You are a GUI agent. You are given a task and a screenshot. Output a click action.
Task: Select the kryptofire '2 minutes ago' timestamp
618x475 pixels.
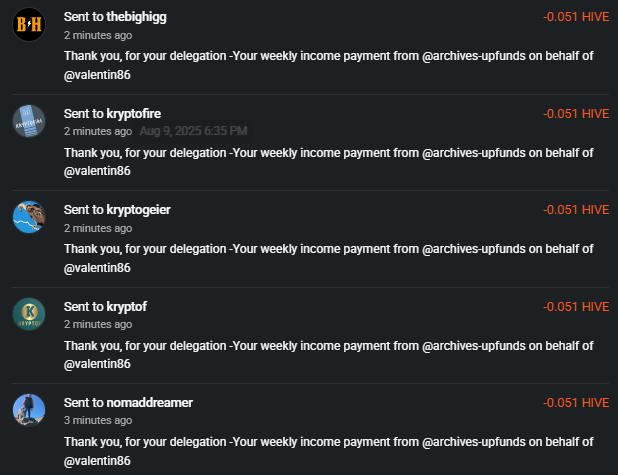point(98,131)
